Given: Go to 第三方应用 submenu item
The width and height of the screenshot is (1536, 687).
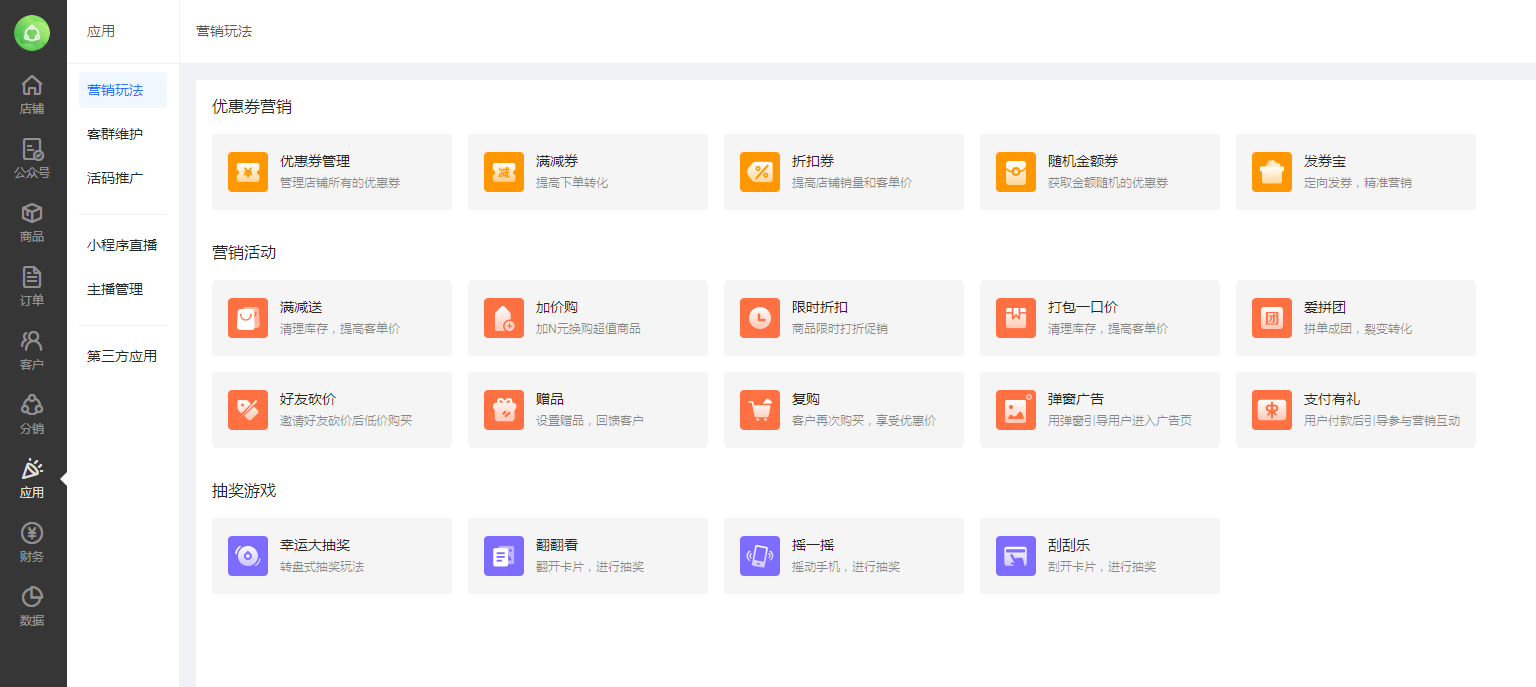Looking at the screenshot, I should 122,356.
